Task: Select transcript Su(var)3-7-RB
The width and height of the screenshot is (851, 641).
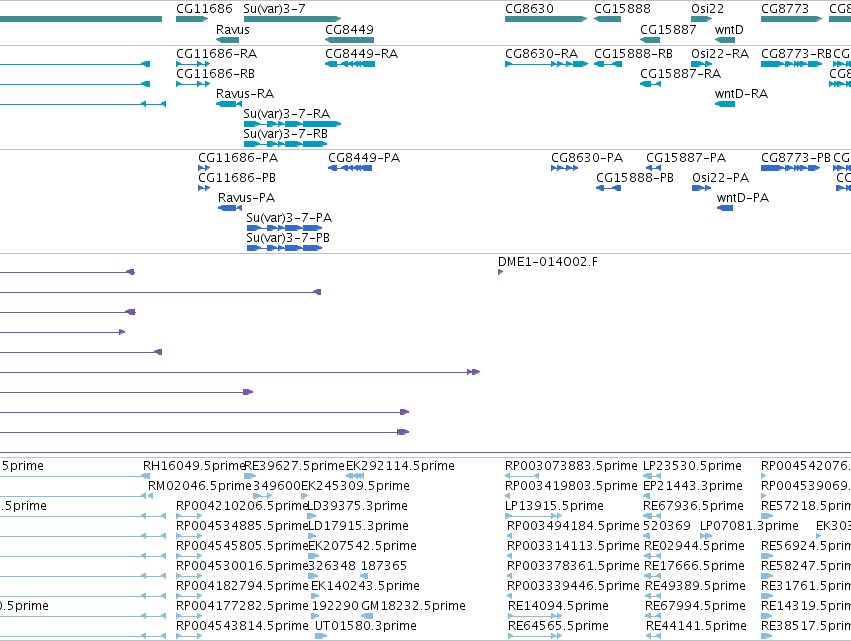Action: (285, 134)
